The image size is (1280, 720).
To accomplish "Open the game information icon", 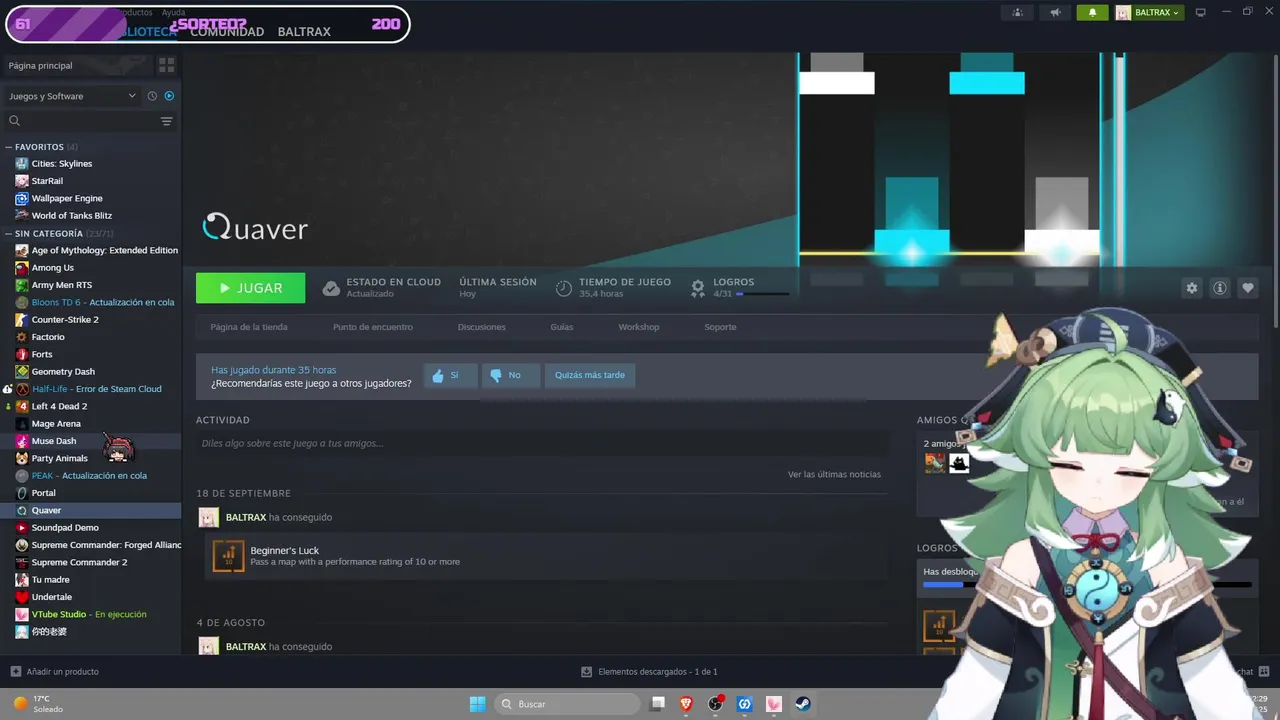I will (1220, 288).
